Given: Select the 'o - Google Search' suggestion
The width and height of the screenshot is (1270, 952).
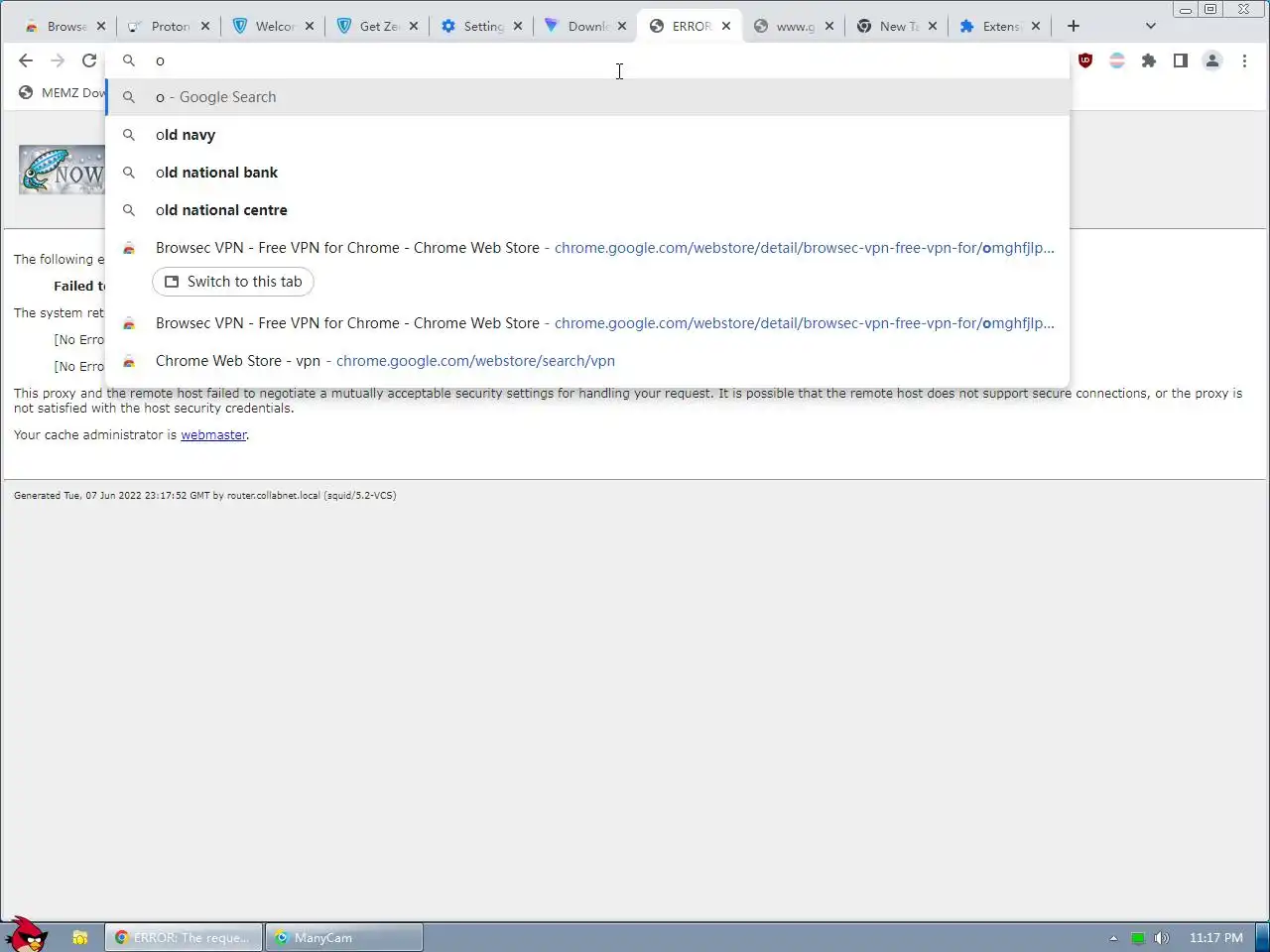Looking at the screenshot, I should tap(587, 97).
